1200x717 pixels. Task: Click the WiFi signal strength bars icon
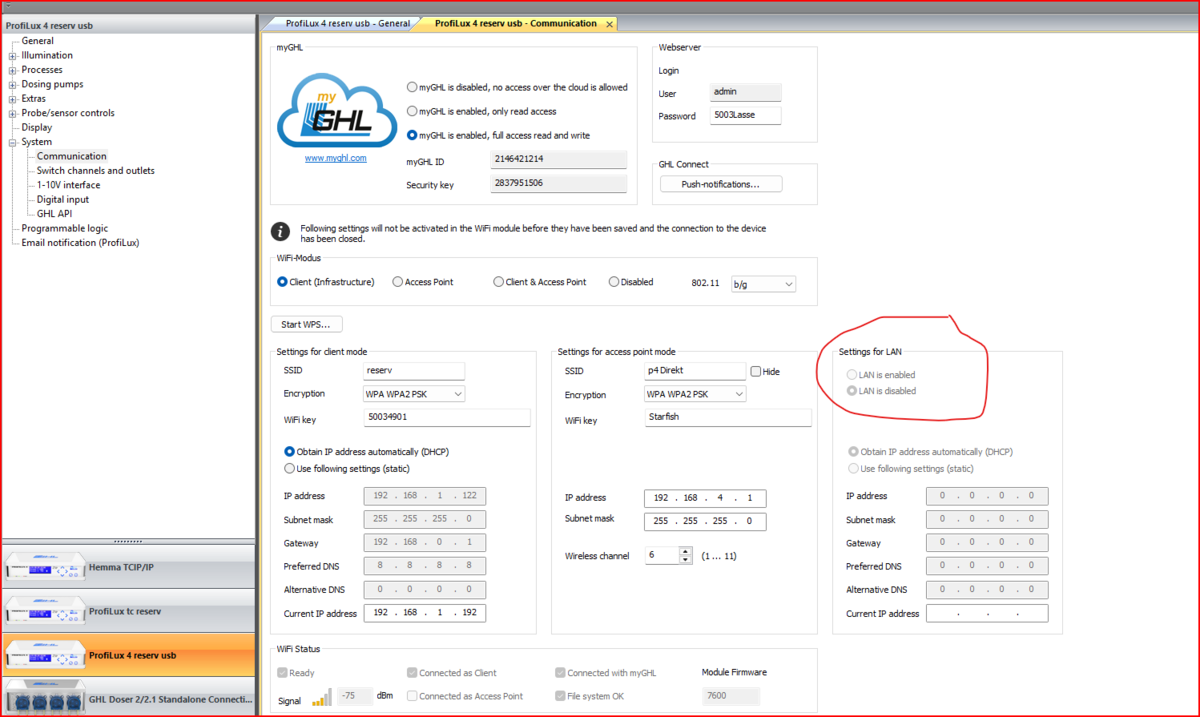click(321, 697)
